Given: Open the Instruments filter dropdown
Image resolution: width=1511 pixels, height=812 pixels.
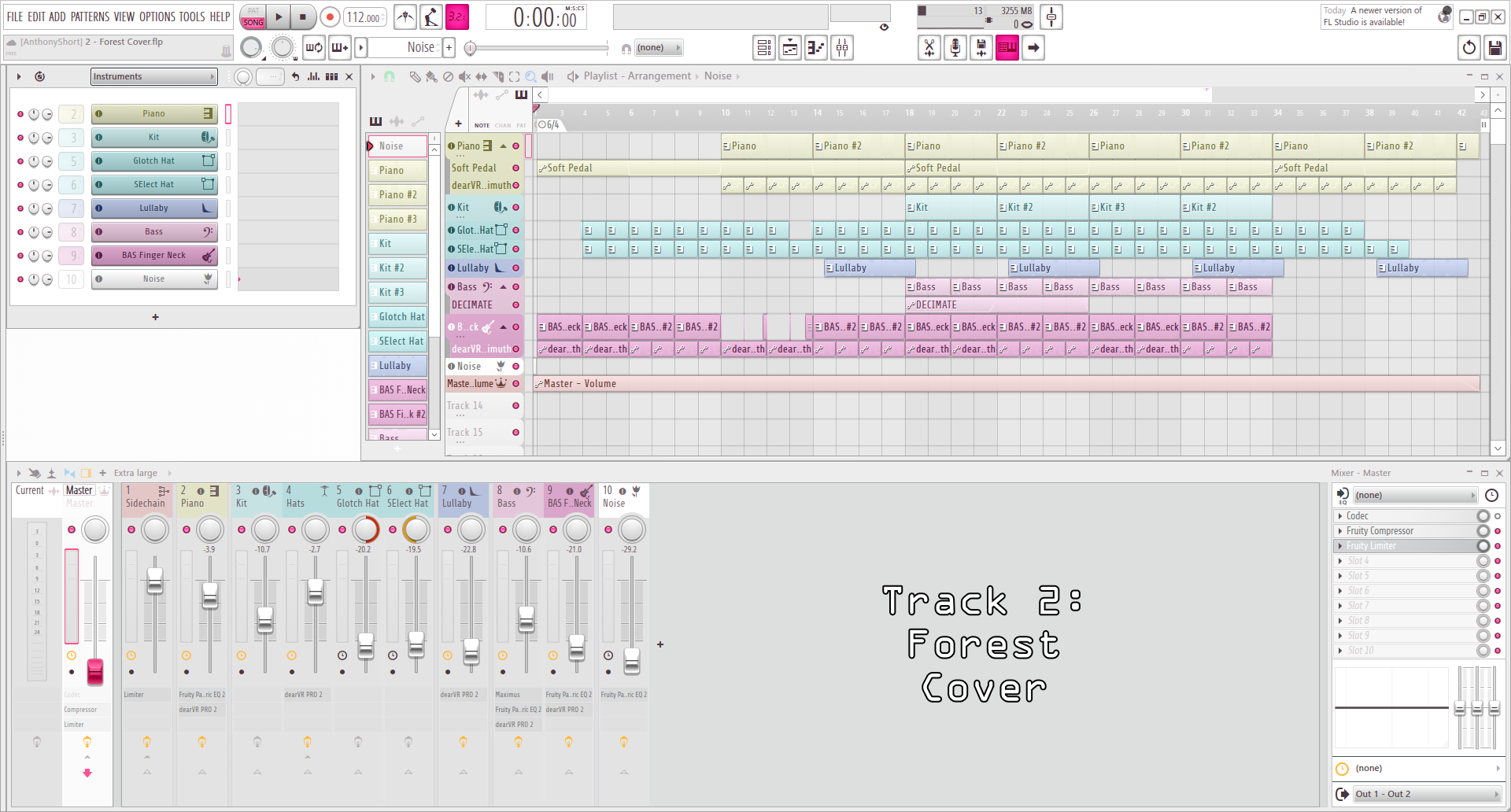Looking at the screenshot, I should tap(153, 76).
